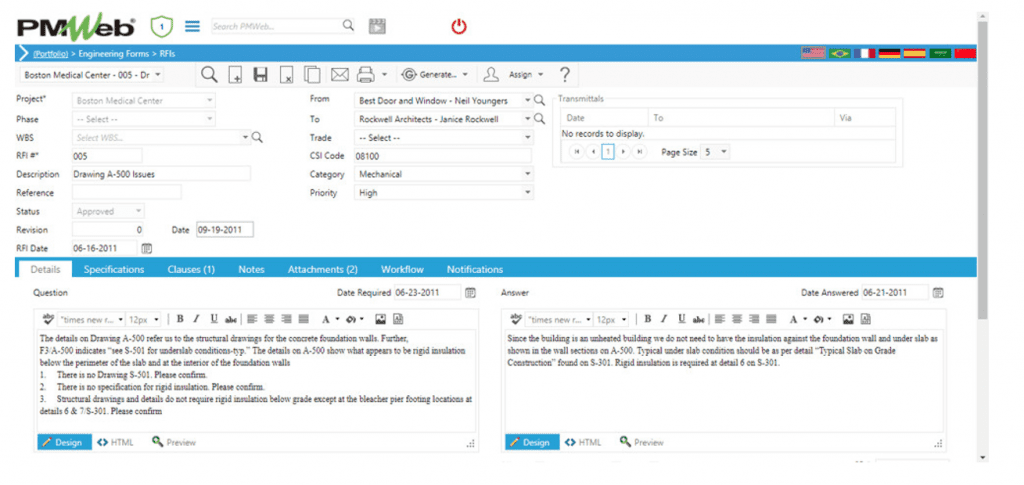
Task: Click the Description field Drawing A-500 Issues
Action: pyautogui.click(x=161, y=174)
